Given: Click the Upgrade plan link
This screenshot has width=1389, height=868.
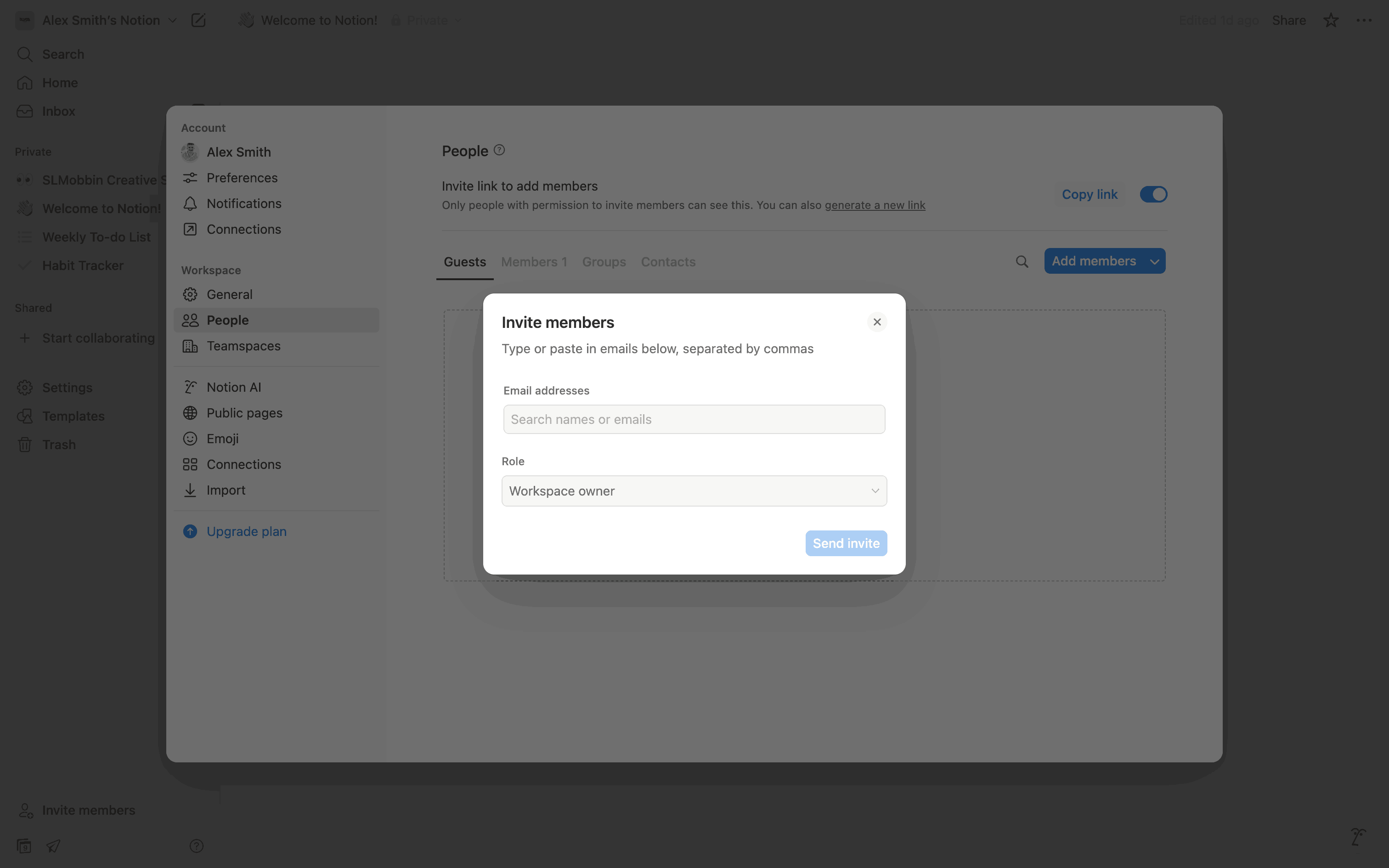Looking at the screenshot, I should pos(246,532).
